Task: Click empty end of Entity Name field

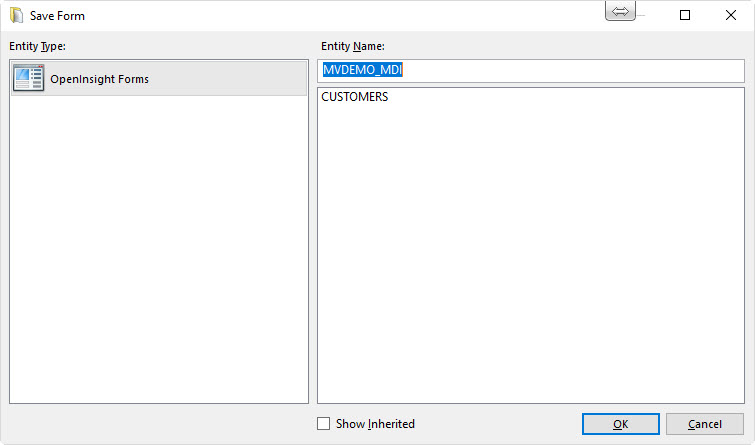Action: tap(573, 70)
